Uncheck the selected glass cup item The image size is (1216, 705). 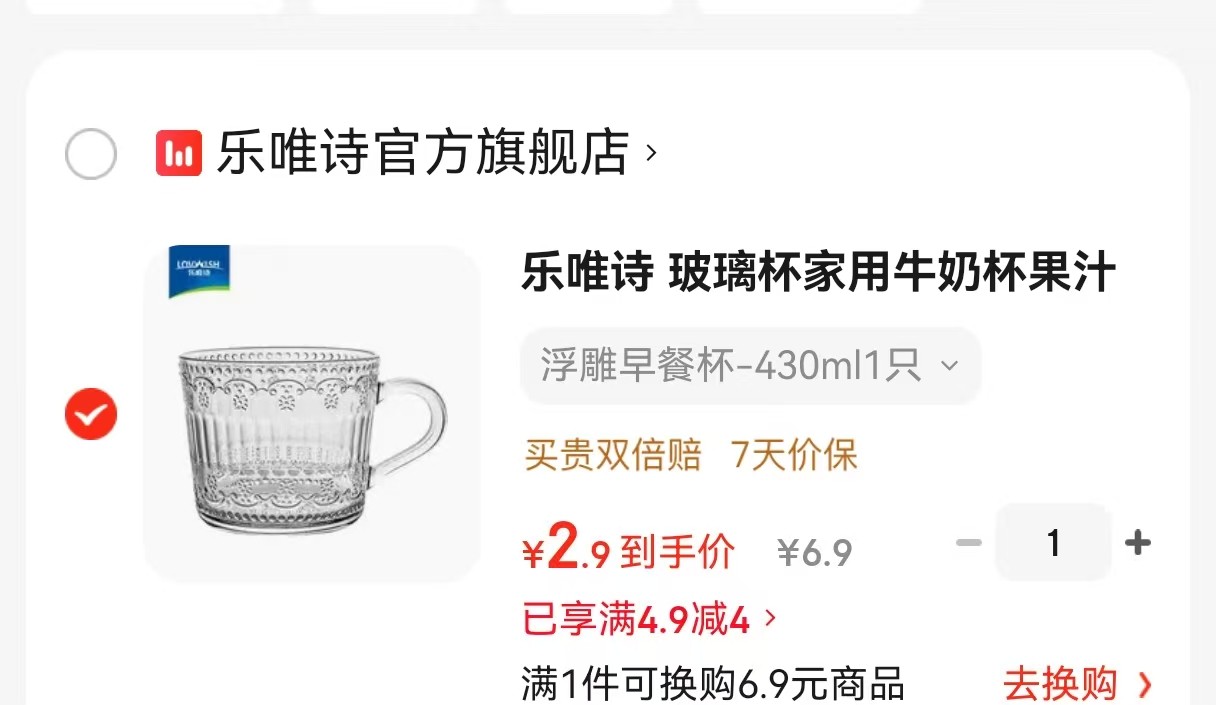[91, 414]
